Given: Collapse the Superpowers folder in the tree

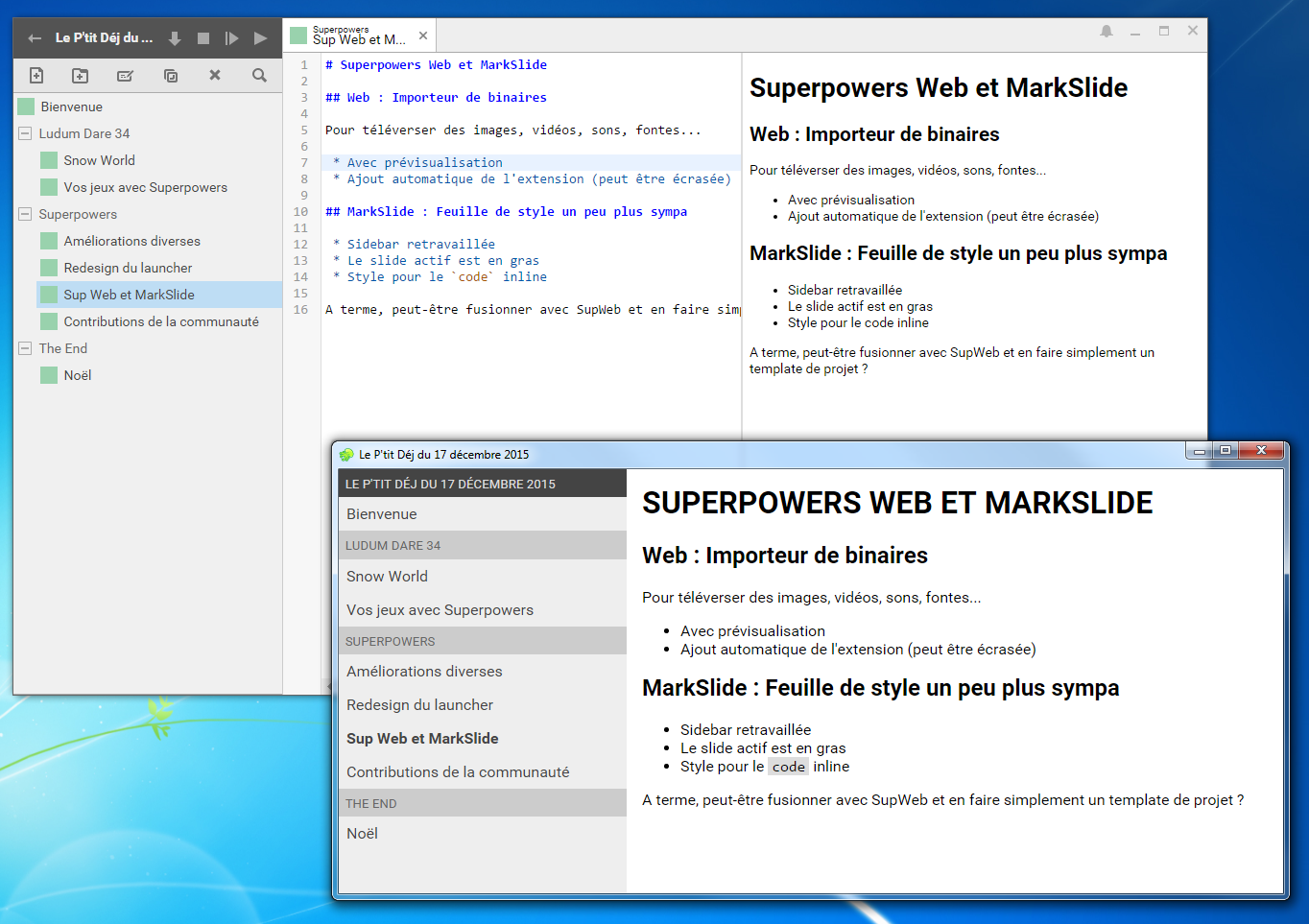Looking at the screenshot, I should coord(25,214).
